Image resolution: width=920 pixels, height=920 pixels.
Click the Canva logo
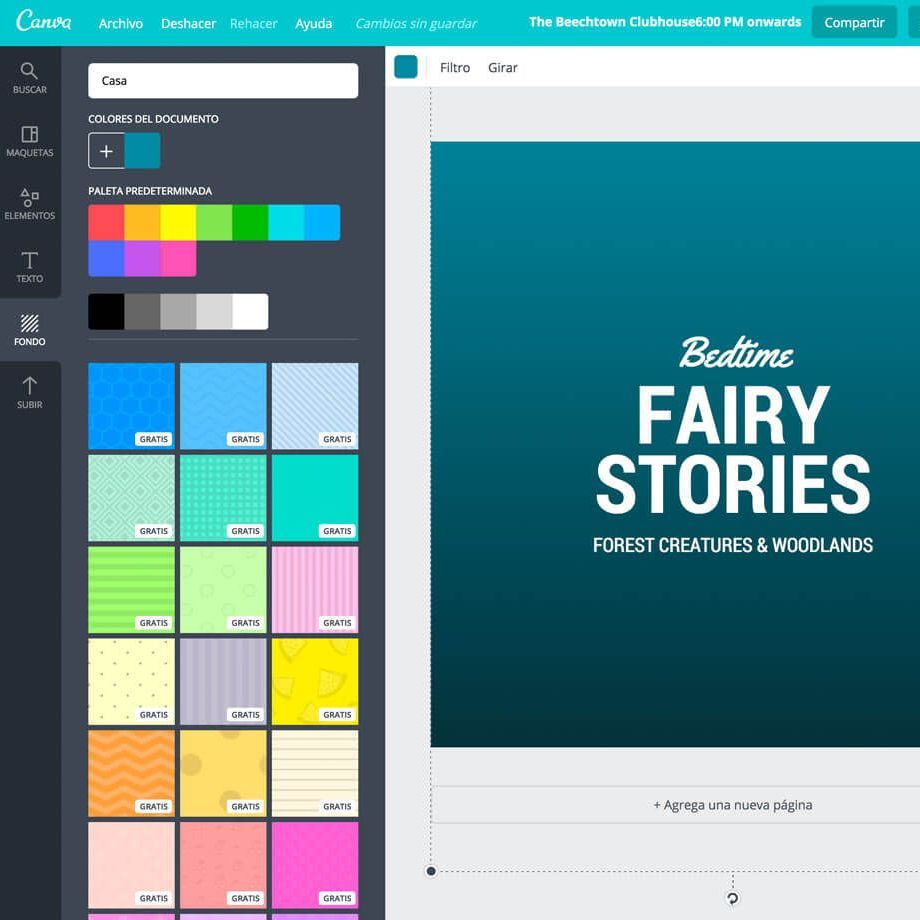[42, 21]
